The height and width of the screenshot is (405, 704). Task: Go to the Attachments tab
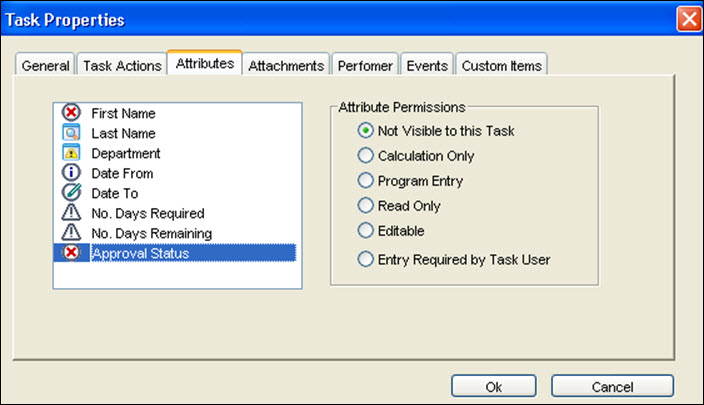pyautogui.click(x=286, y=66)
